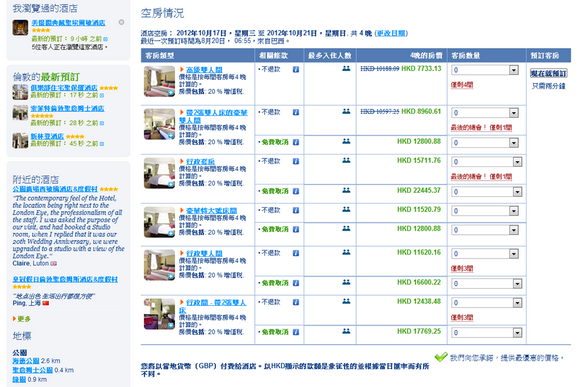This screenshot has width=580, height=387.
Task: Open free-cancellation info icon for HKD 16600.22 rate
Action: coord(296,283)
